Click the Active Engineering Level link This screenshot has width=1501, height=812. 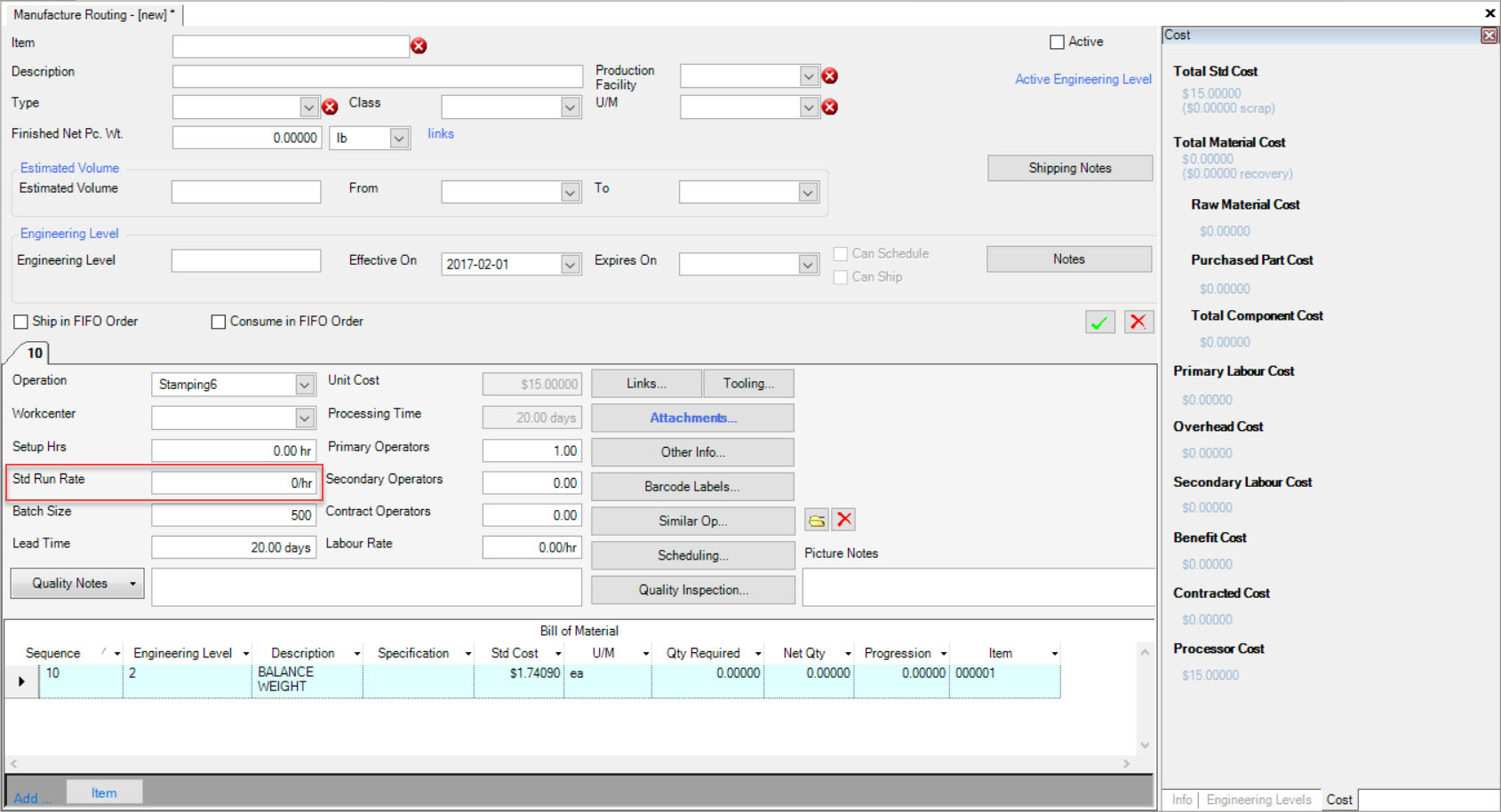tap(1083, 79)
